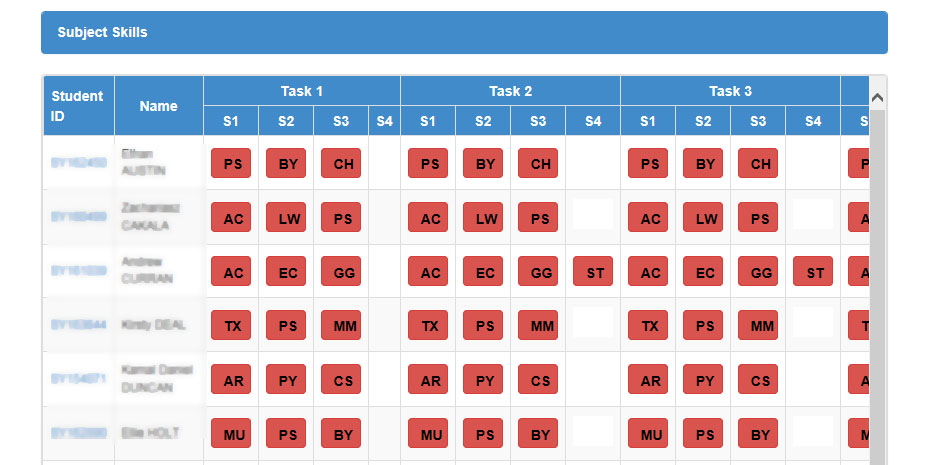The height and width of the screenshot is (465, 933).
Task: Open Andrew Curran's GG badge under Task 1
Action: (x=341, y=271)
